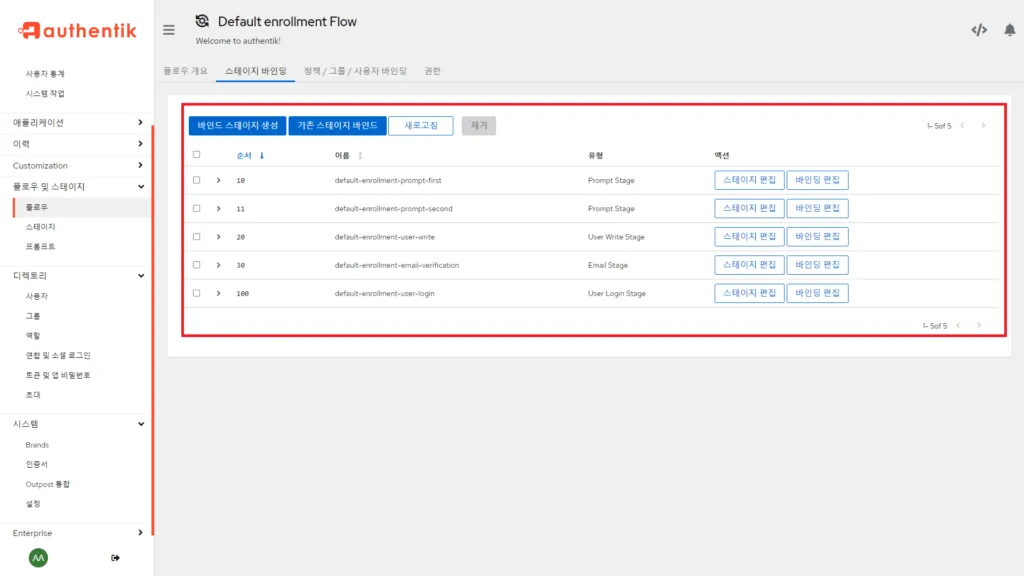
Task: Open 사용자 in the sidebar directory
Action: coord(36,296)
